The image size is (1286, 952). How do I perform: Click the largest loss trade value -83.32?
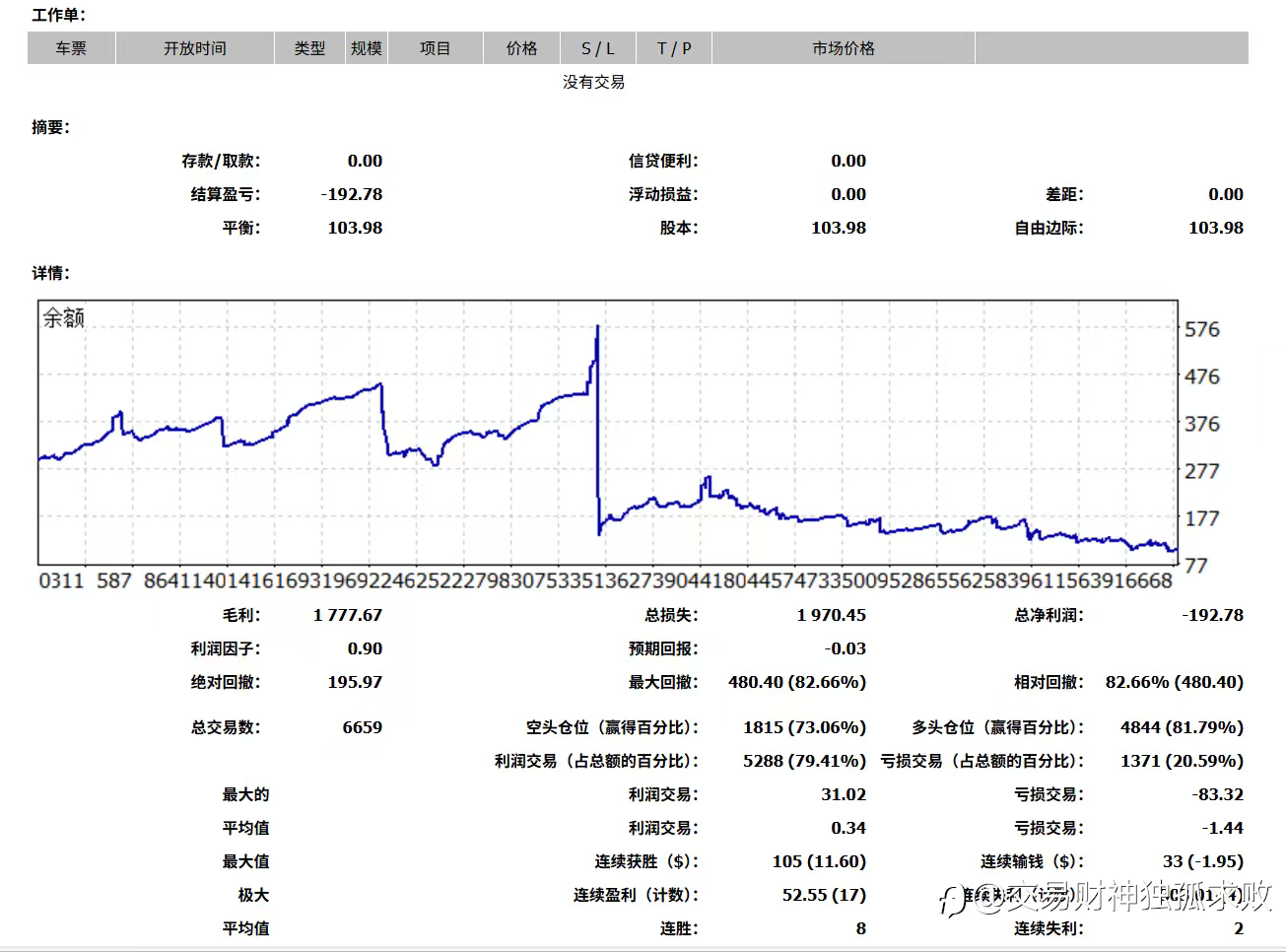pos(1217,794)
